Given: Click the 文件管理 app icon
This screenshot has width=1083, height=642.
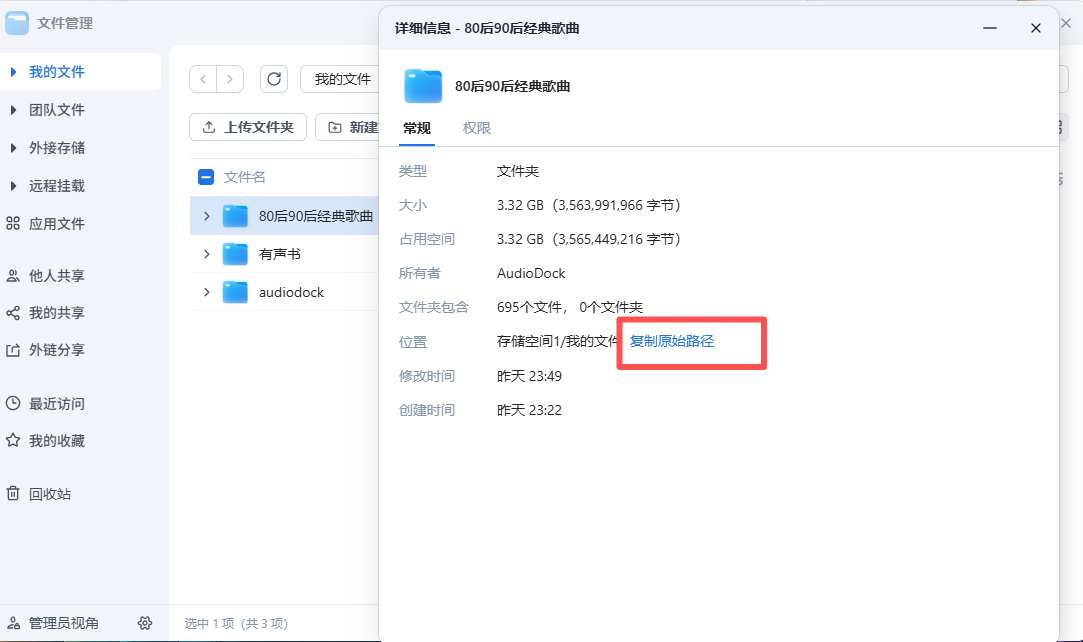Looking at the screenshot, I should 17,23.
